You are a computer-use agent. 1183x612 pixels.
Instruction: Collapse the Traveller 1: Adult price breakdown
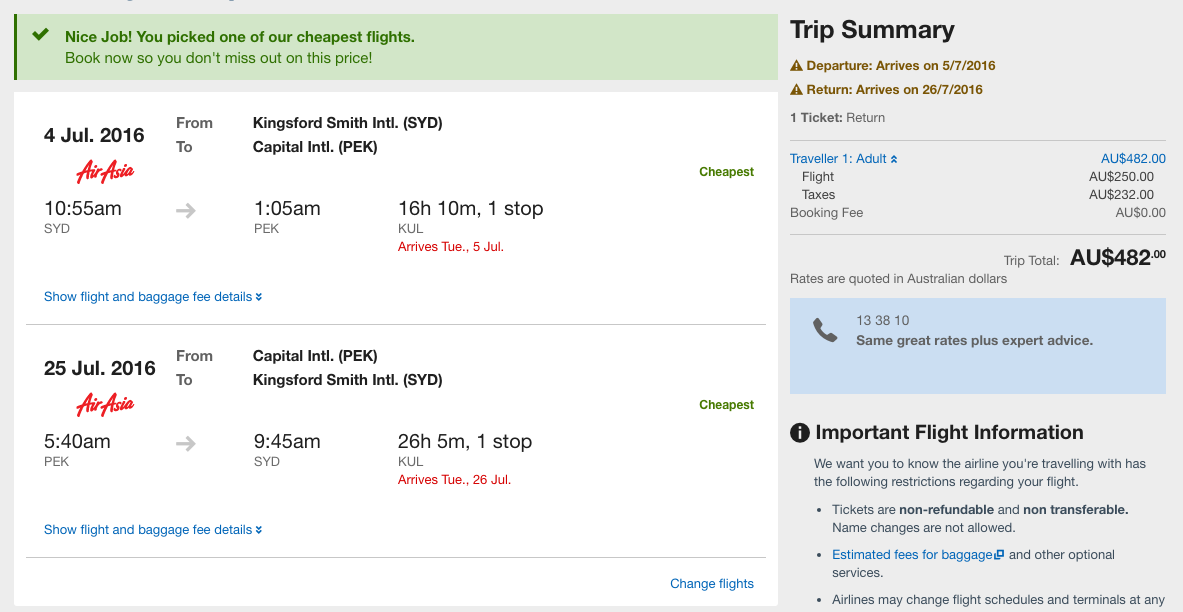click(843, 158)
